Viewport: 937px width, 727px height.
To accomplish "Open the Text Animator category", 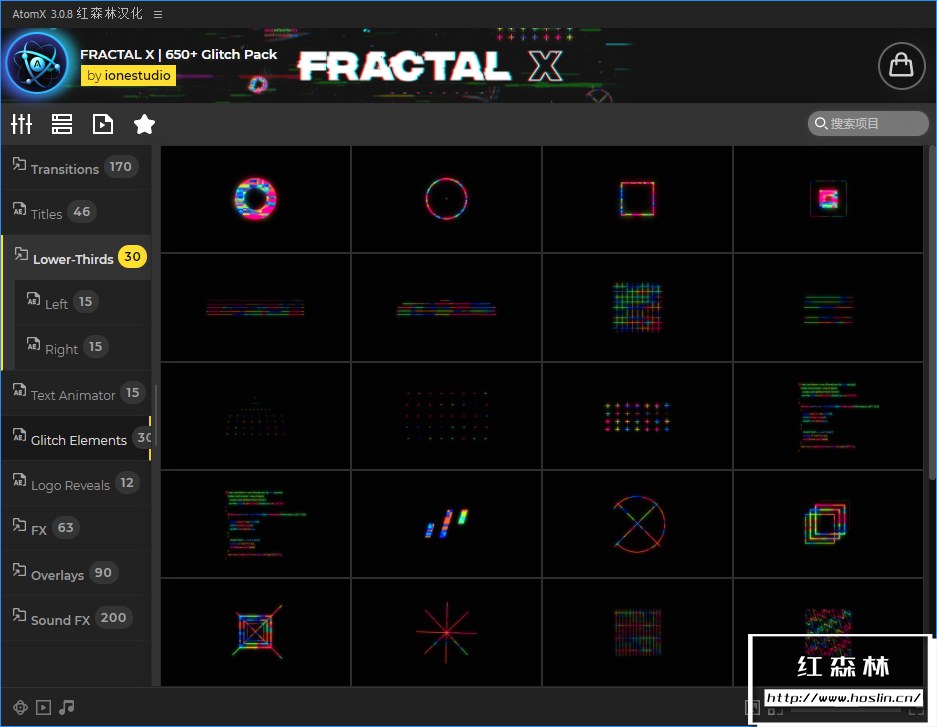I will 76,393.
